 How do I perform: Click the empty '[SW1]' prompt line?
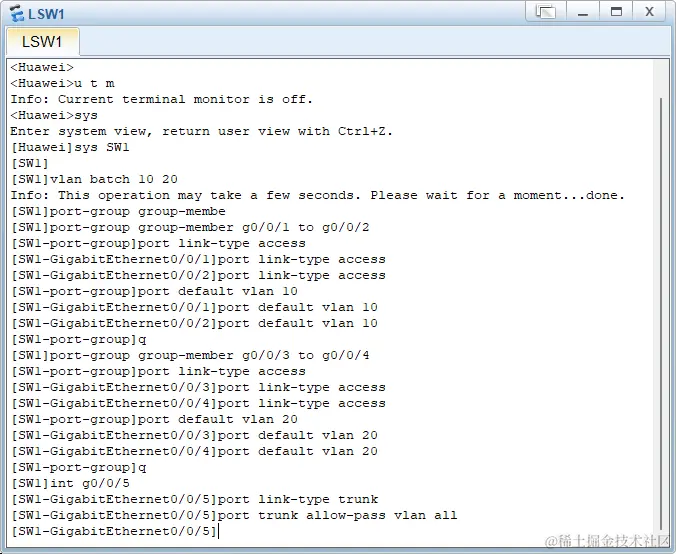[x=29, y=163]
